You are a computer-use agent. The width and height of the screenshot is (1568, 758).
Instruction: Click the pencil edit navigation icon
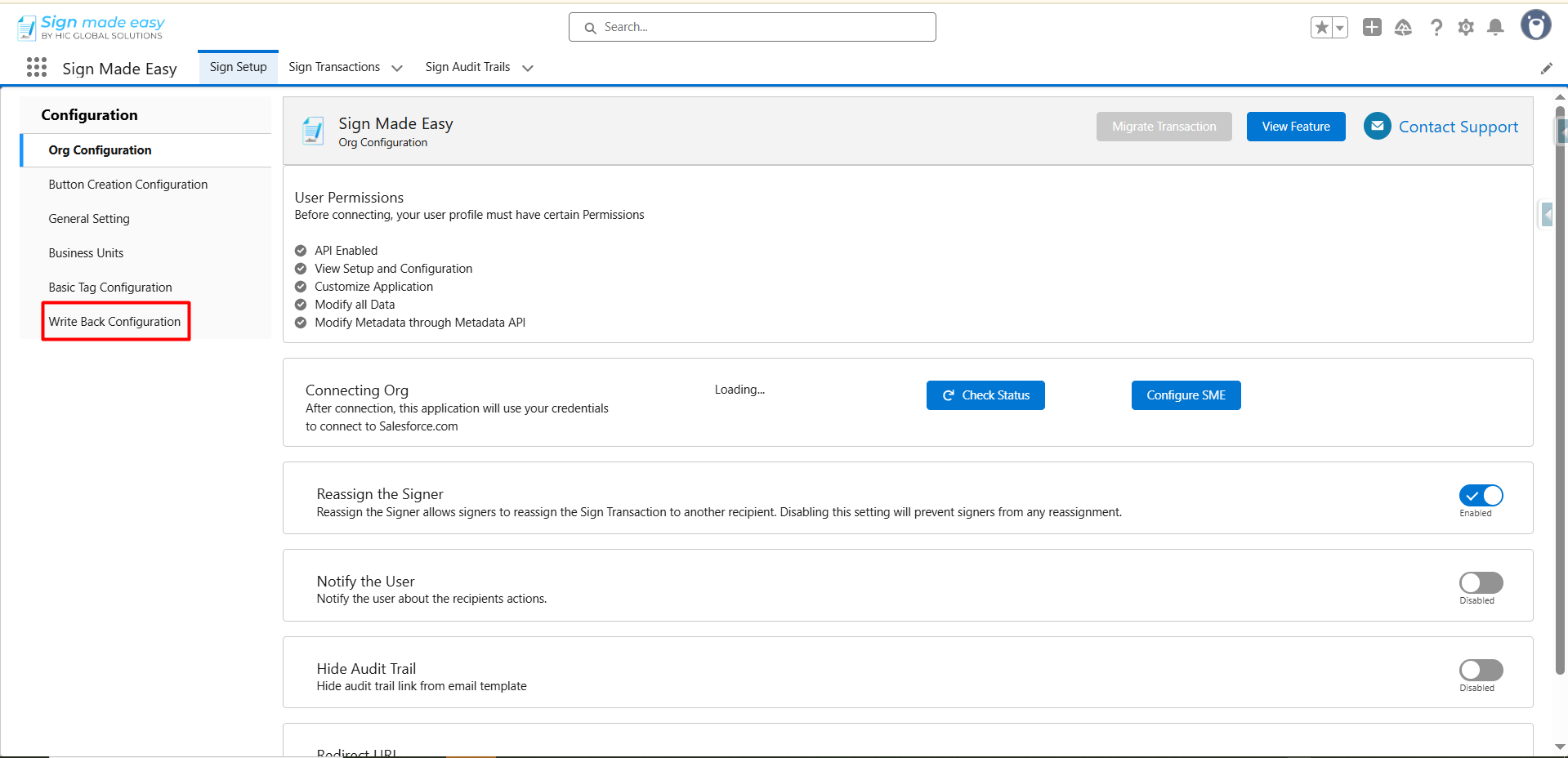click(1546, 69)
